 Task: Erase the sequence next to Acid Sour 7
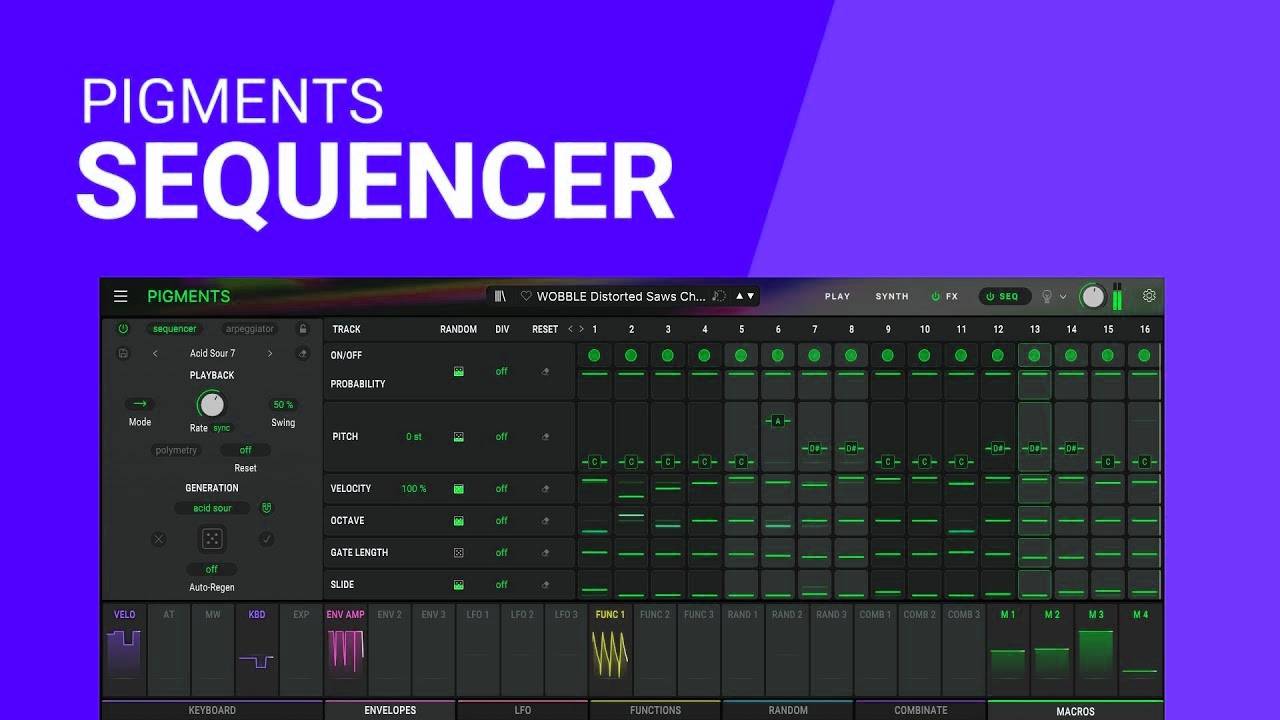pos(303,353)
